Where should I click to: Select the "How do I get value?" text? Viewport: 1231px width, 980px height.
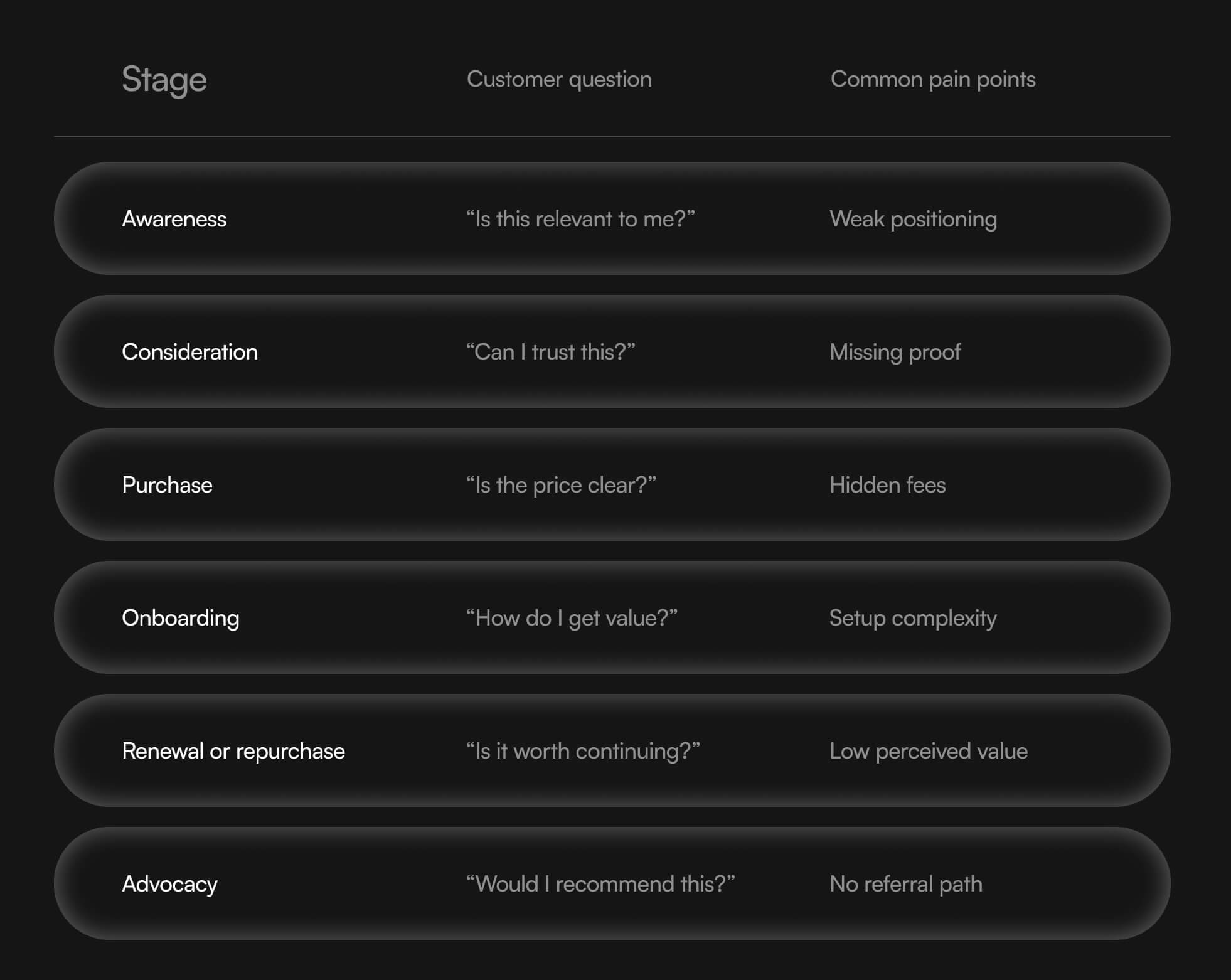[572, 619]
